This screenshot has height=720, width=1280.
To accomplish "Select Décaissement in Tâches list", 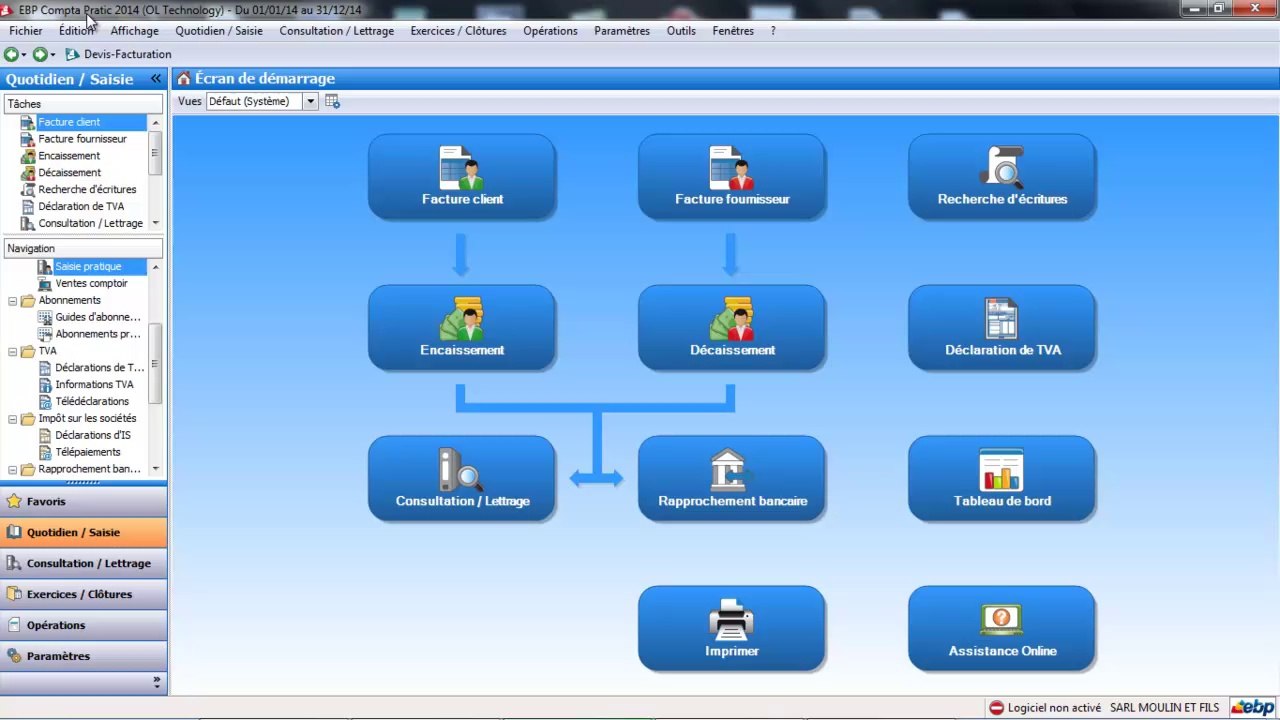I will [x=69, y=173].
